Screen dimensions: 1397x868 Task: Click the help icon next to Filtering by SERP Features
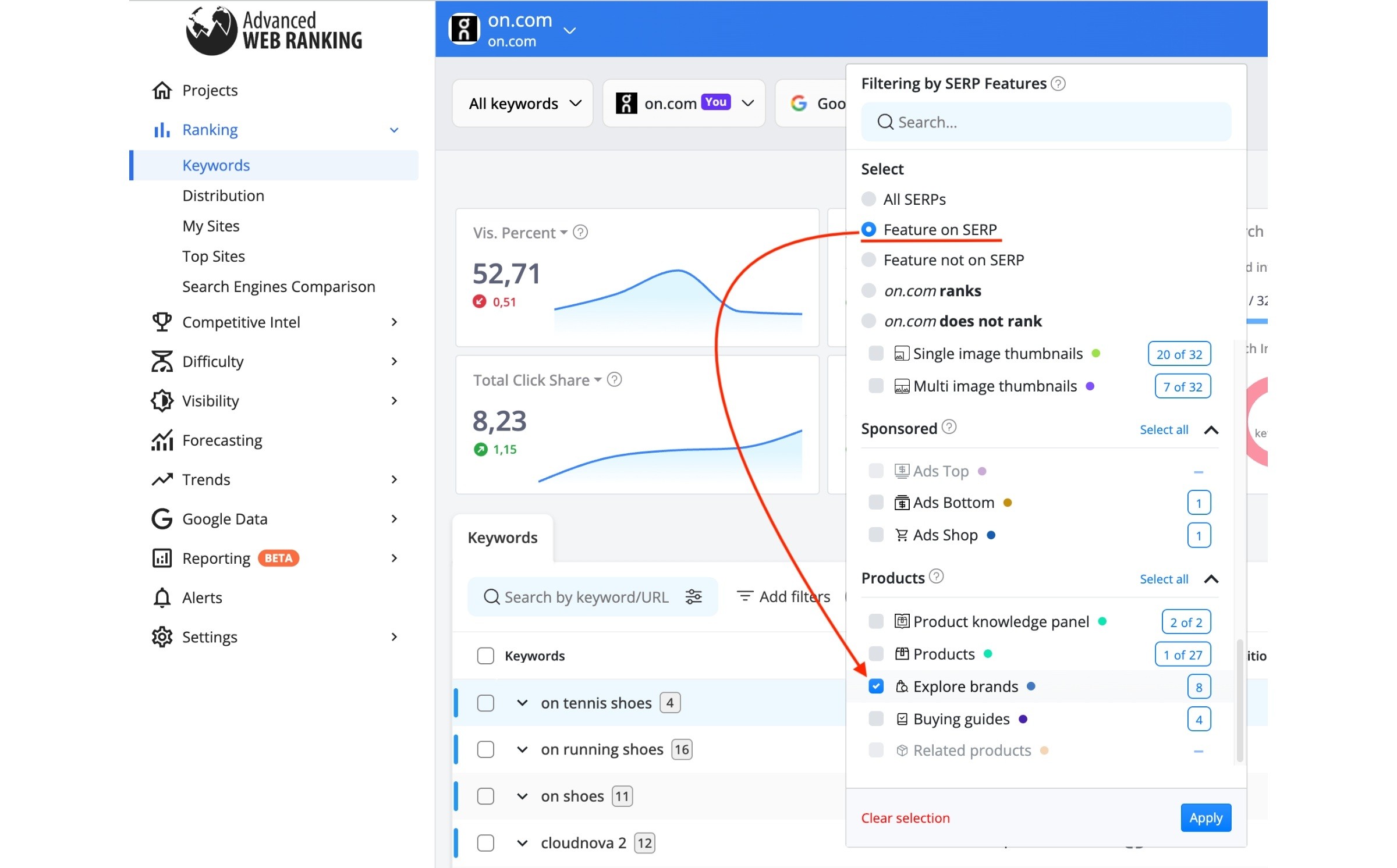1059,84
